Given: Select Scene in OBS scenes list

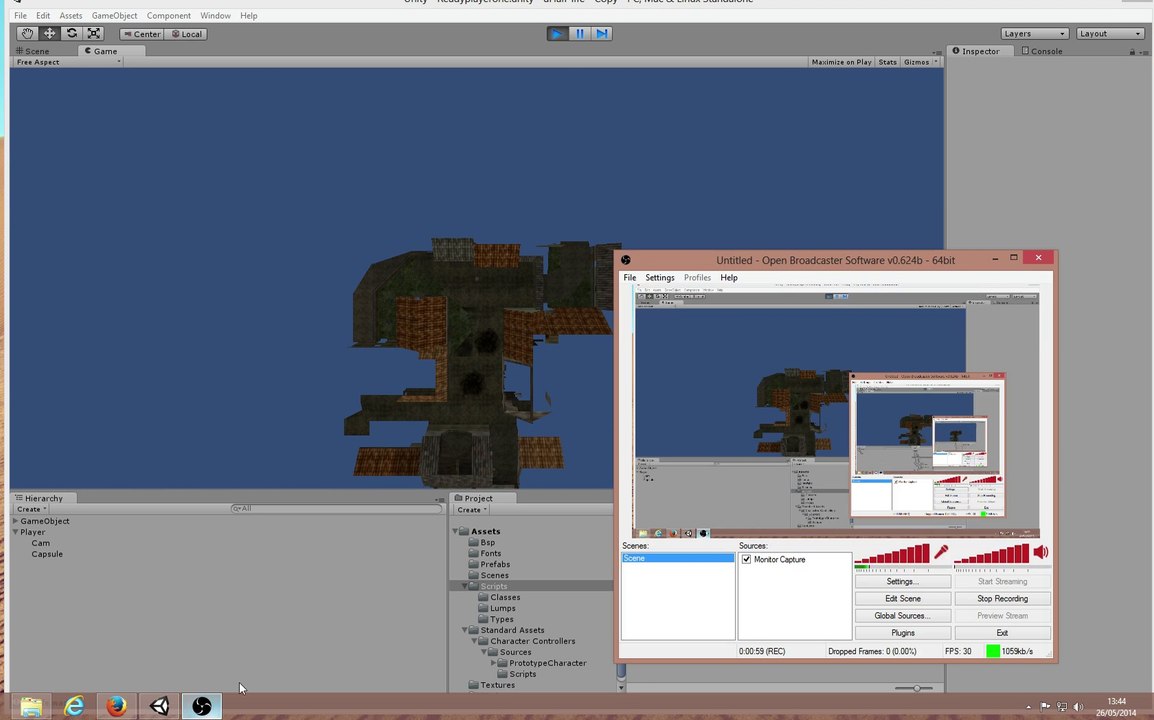Looking at the screenshot, I should pos(678,558).
